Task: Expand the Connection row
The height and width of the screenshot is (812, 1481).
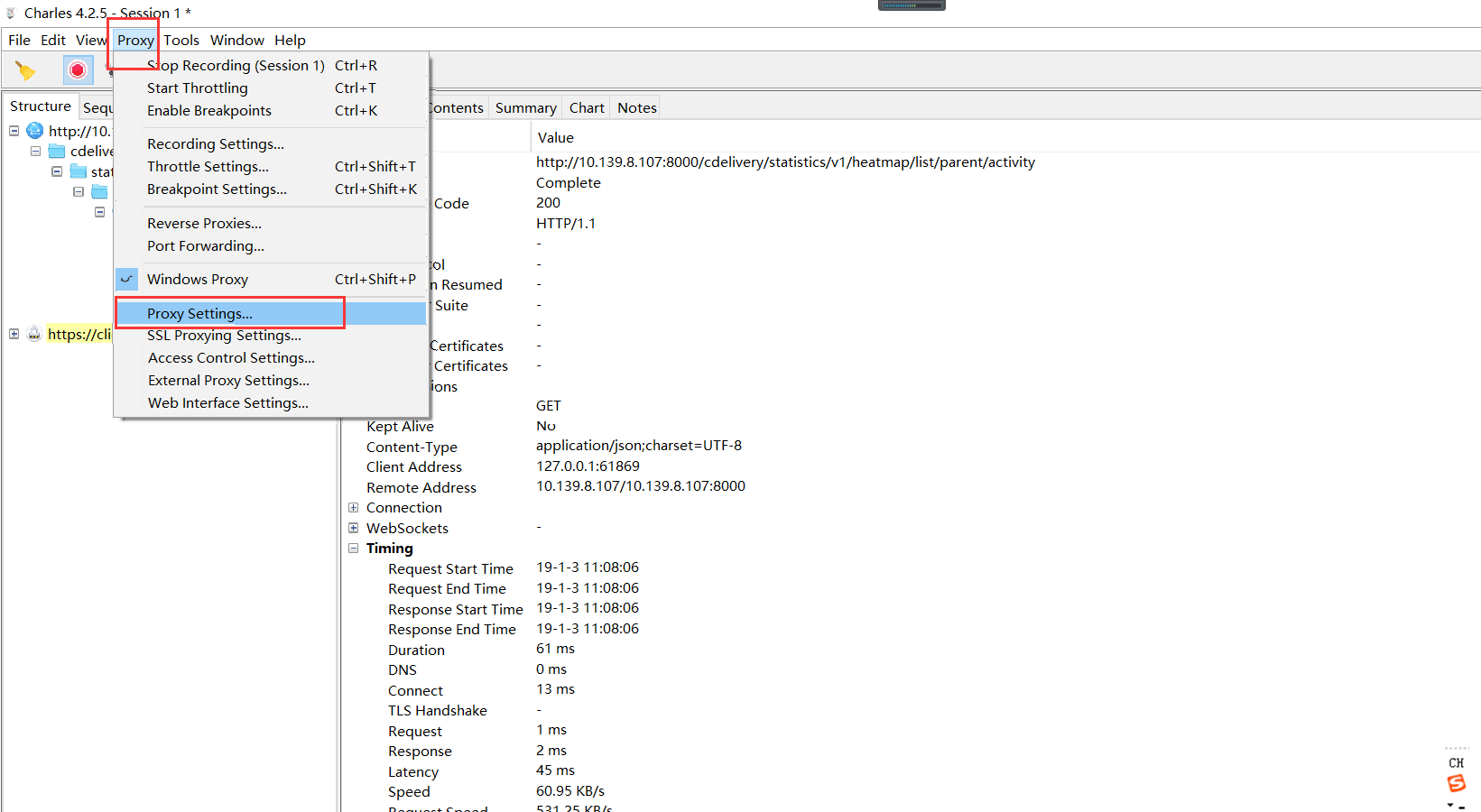Action: [x=354, y=507]
